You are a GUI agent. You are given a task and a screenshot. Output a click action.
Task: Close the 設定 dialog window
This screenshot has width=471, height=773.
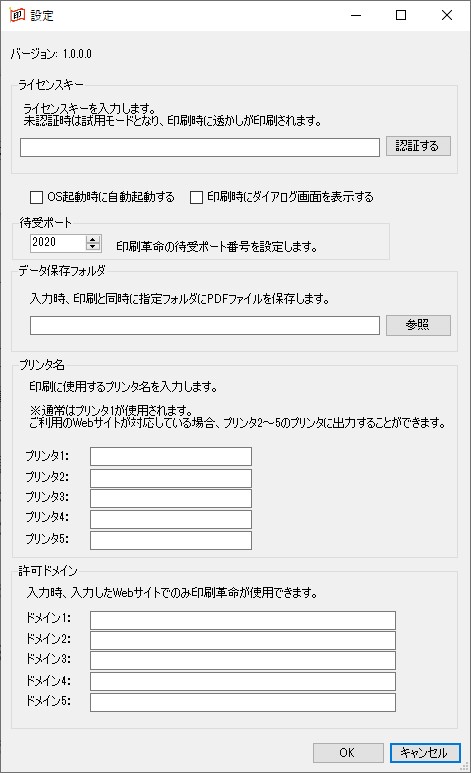pyautogui.click(x=447, y=15)
